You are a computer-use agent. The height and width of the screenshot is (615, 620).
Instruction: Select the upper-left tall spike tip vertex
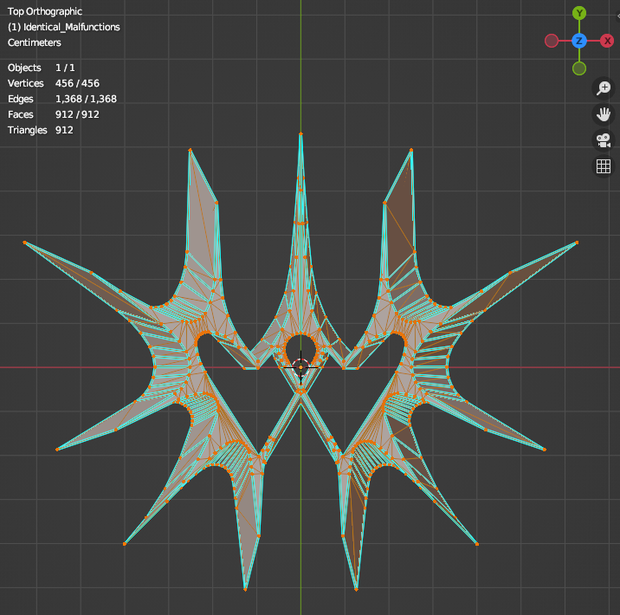coord(190,150)
